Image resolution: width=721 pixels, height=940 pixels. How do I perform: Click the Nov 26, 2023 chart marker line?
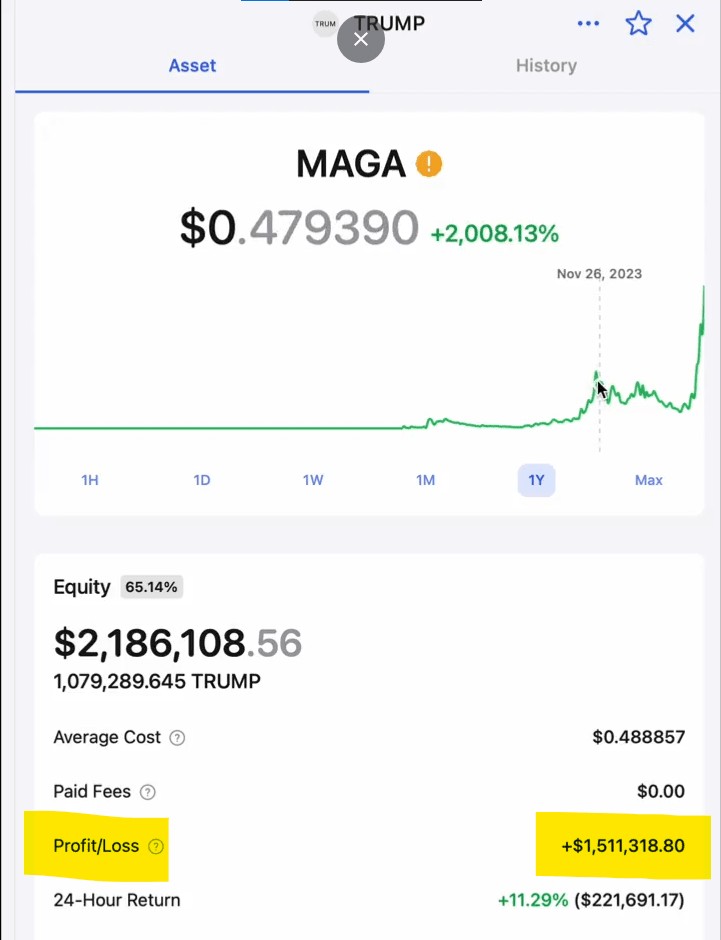[x=599, y=369]
